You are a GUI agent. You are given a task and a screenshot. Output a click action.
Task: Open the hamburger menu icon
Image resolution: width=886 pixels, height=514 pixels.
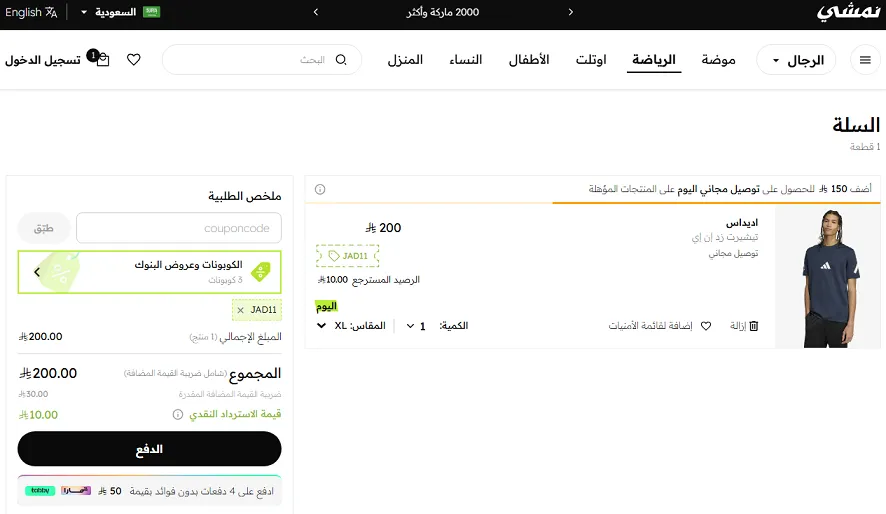click(865, 60)
